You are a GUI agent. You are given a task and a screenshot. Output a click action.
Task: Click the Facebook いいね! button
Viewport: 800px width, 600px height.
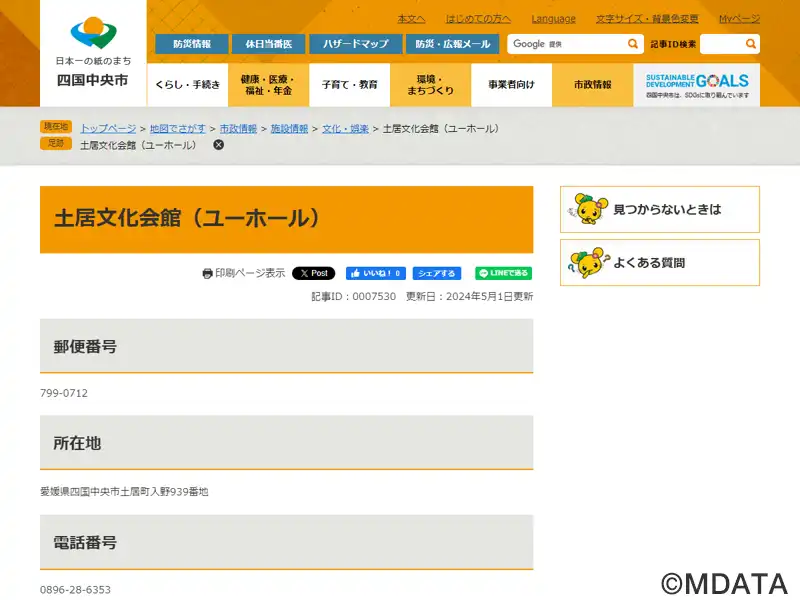(376, 273)
